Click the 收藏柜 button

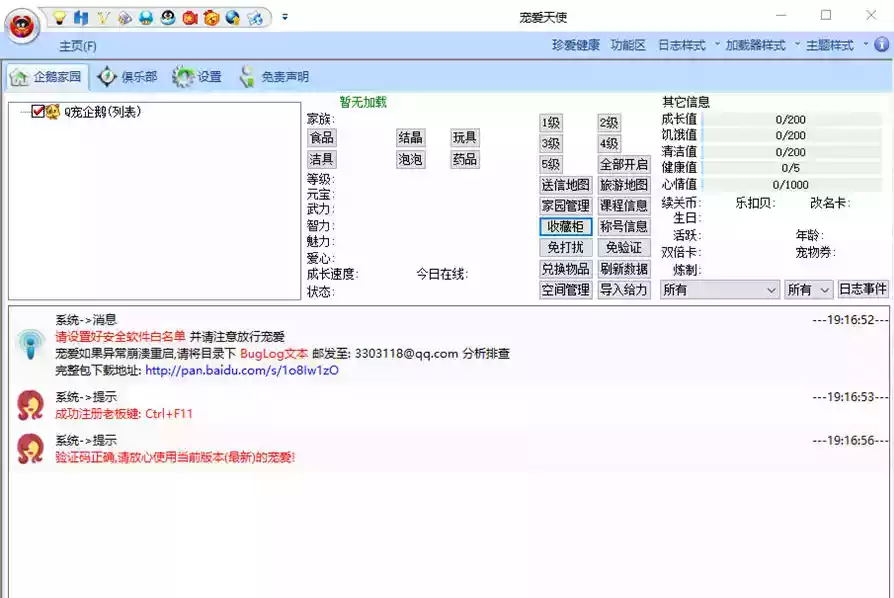[565, 227]
